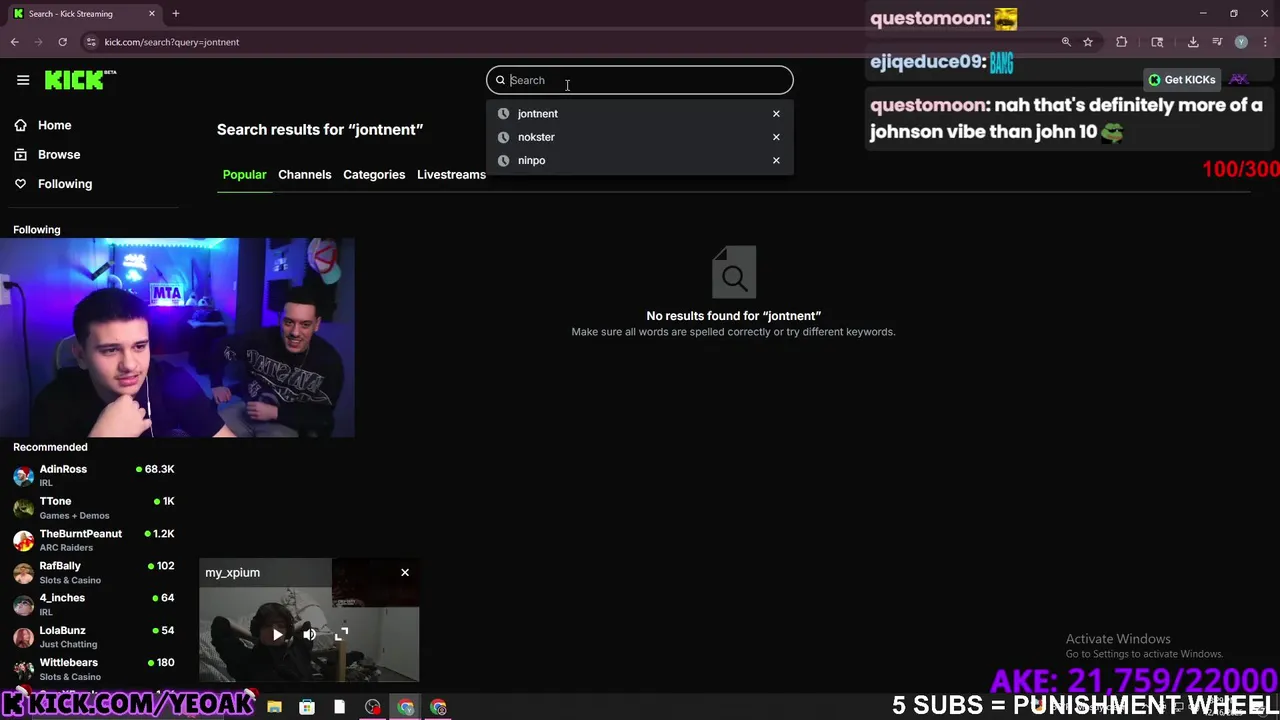The width and height of the screenshot is (1280, 720).
Task: Open Wittlebears recommended channel
Action: point(94,669)
